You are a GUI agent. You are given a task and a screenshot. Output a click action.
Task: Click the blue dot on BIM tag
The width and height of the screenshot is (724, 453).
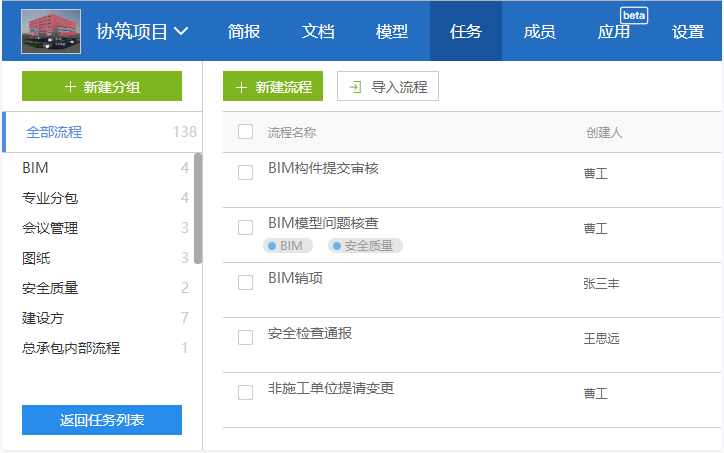(x=272, y=246)
